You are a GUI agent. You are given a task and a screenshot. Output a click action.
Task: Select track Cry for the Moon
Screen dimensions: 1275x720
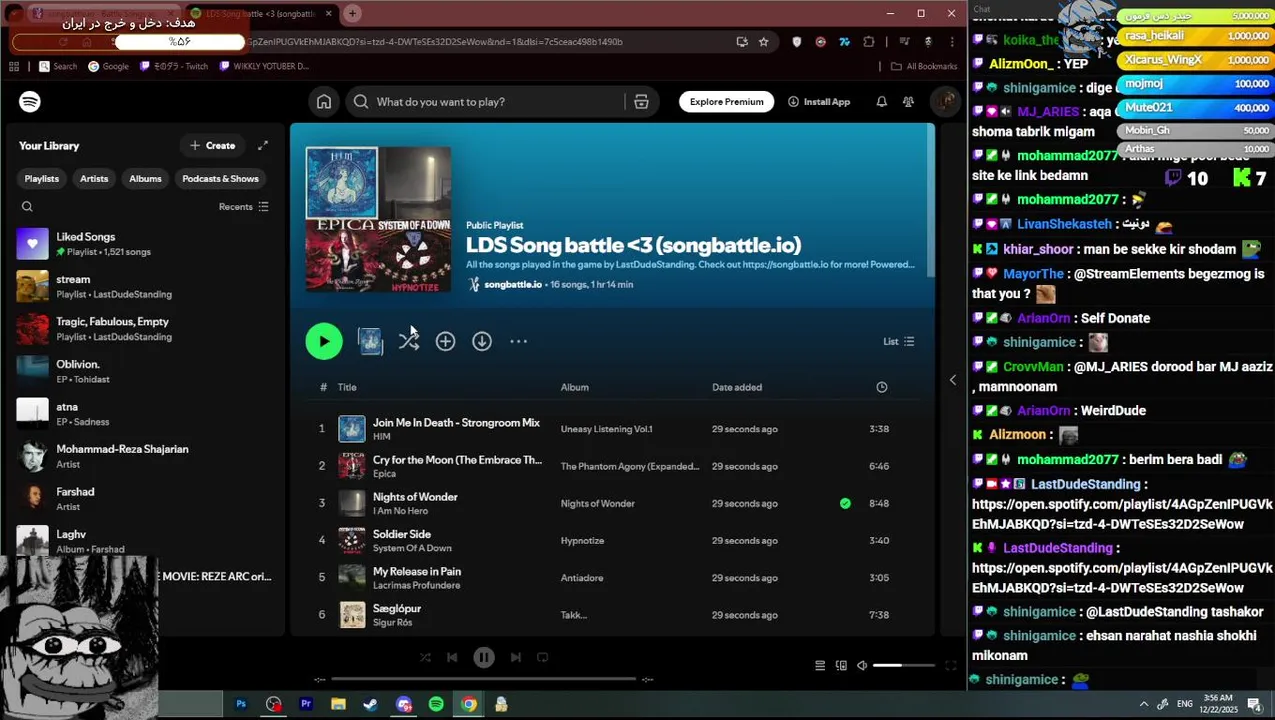point(457,460)
